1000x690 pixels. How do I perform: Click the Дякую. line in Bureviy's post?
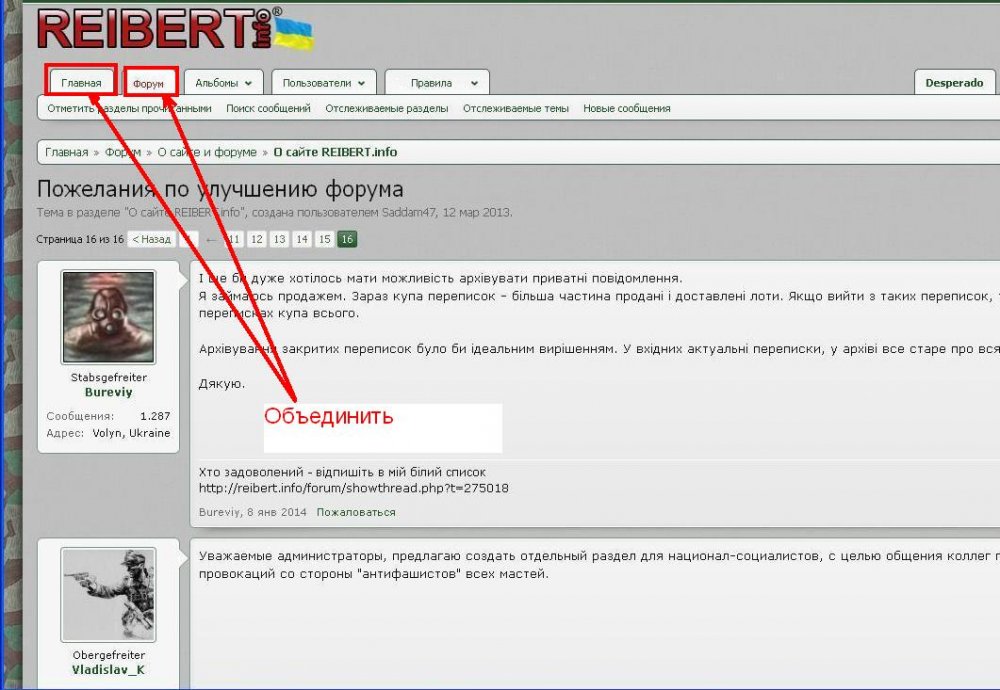(x=222, y=384)
